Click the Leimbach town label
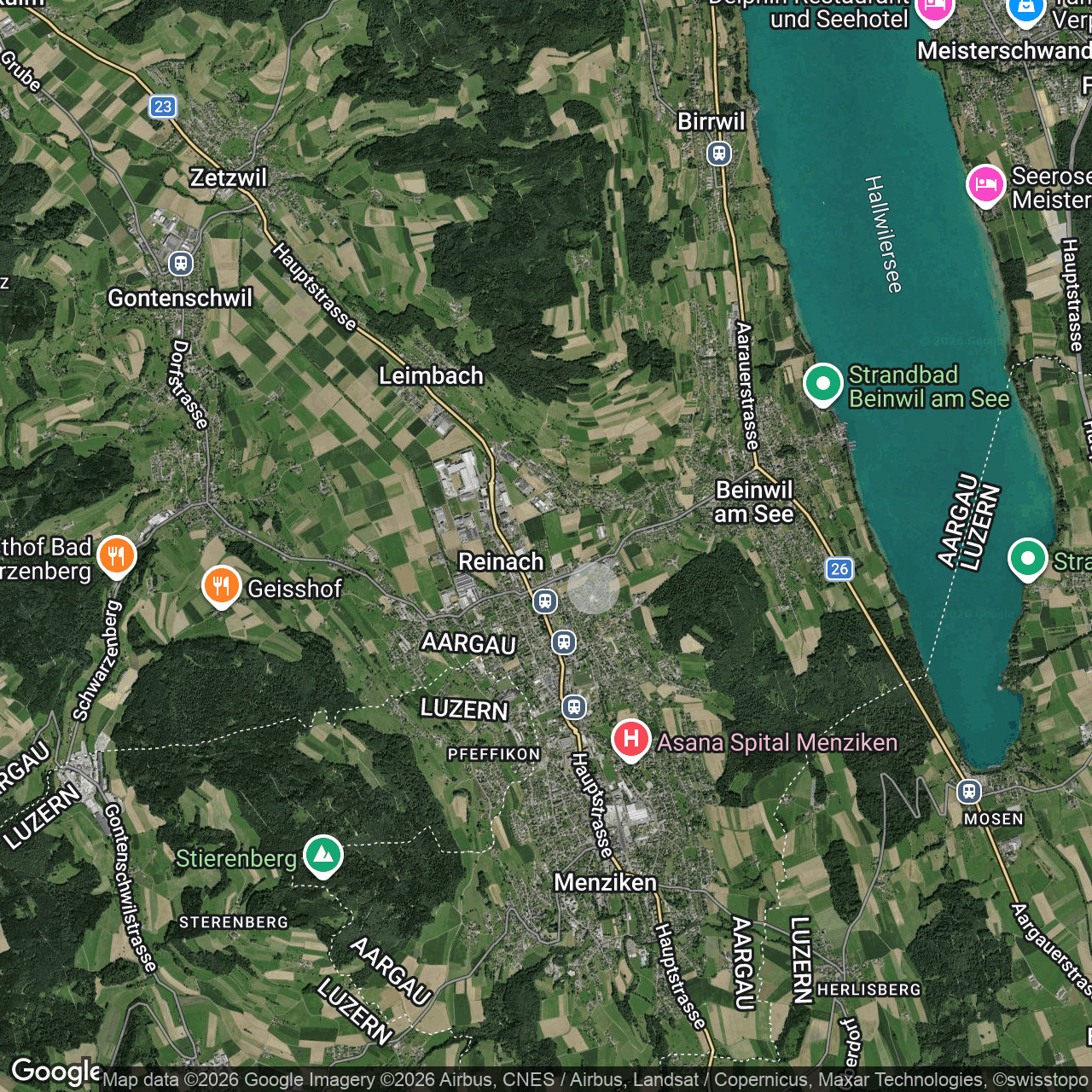Screen dimensions: 1092x1092 (431, 375)
